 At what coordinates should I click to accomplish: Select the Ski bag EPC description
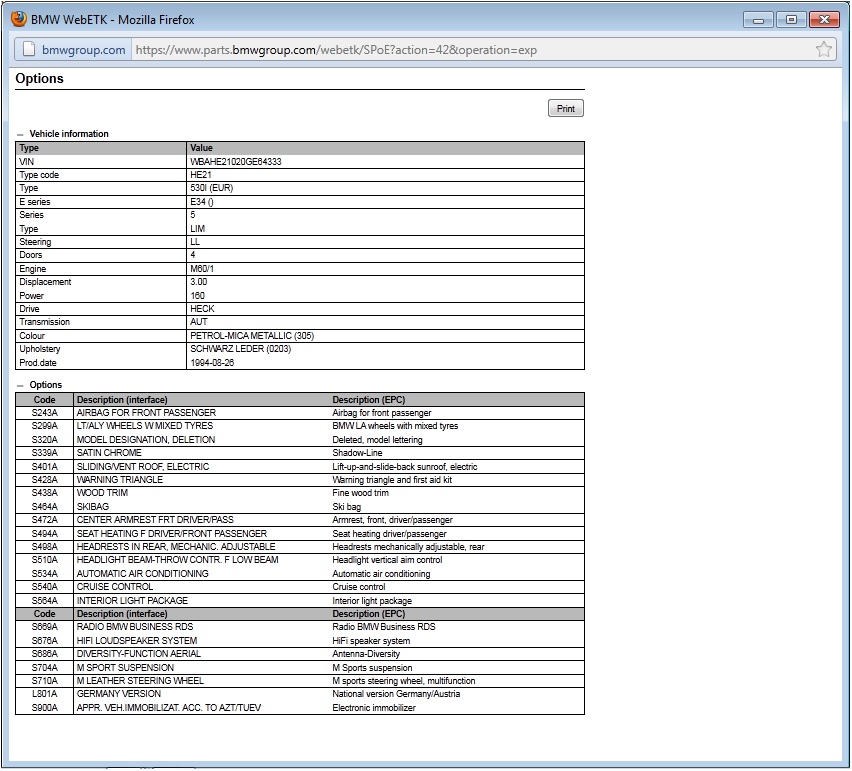347,507
